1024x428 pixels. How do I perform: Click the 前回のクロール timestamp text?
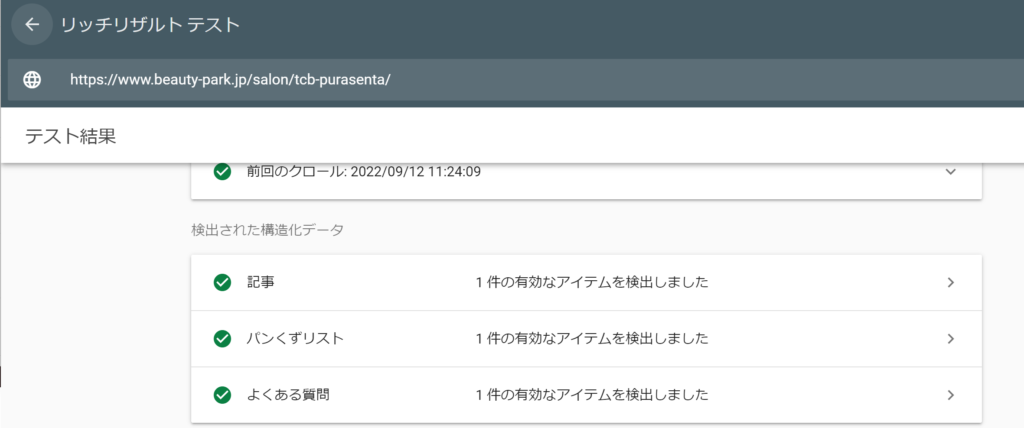pos(364,172)
